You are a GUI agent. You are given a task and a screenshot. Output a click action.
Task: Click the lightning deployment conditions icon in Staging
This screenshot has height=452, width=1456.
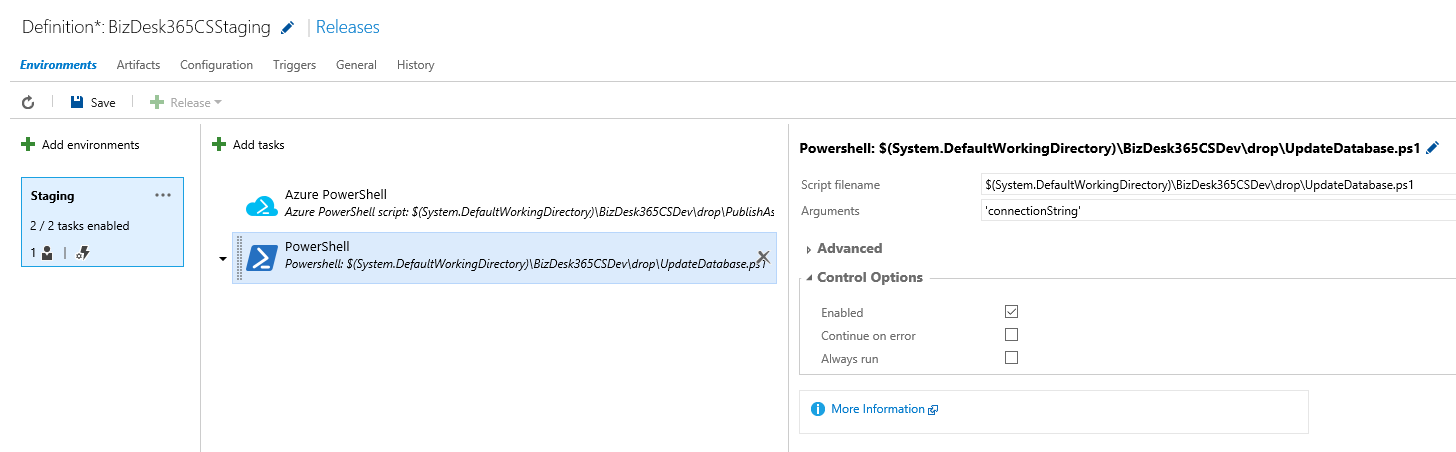tap(83, 253)
